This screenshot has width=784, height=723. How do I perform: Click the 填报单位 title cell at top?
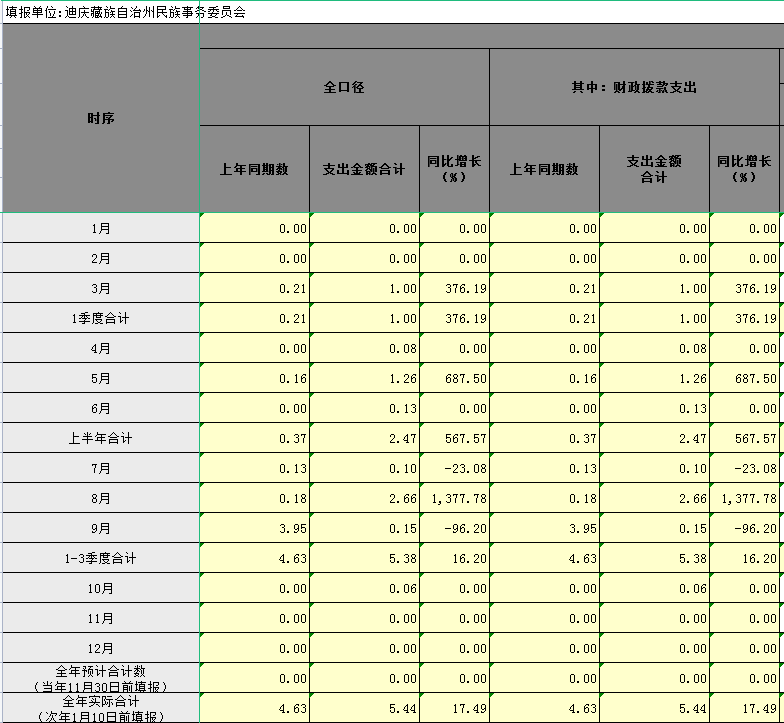tap(125, 12)
